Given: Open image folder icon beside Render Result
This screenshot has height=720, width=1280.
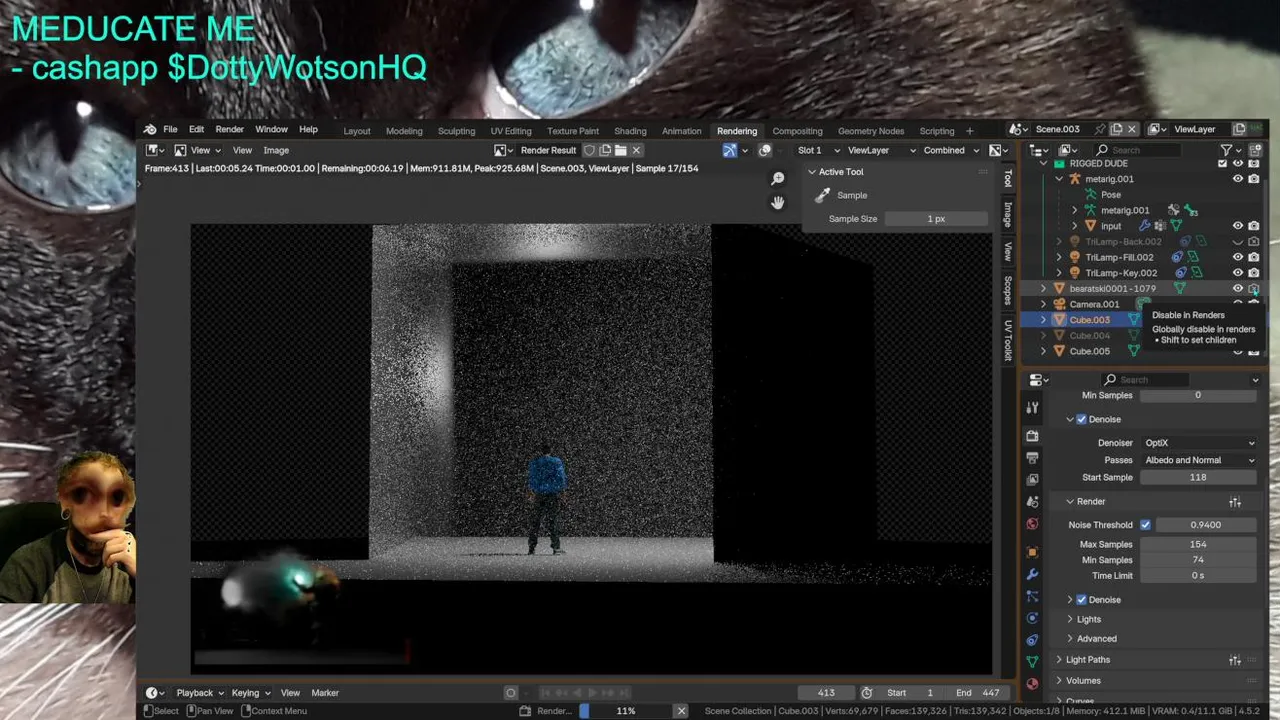Looking at the screenshot, I should (620, 150).
